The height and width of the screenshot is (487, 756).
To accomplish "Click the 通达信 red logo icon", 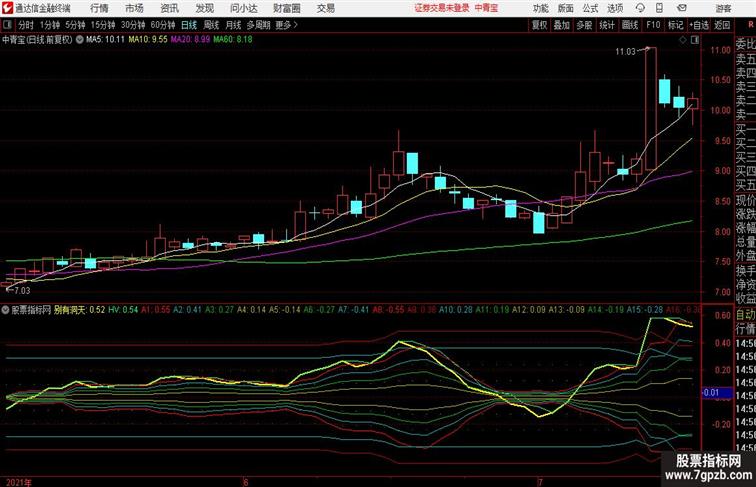I will pyautogui.click(x=7, y=8).
